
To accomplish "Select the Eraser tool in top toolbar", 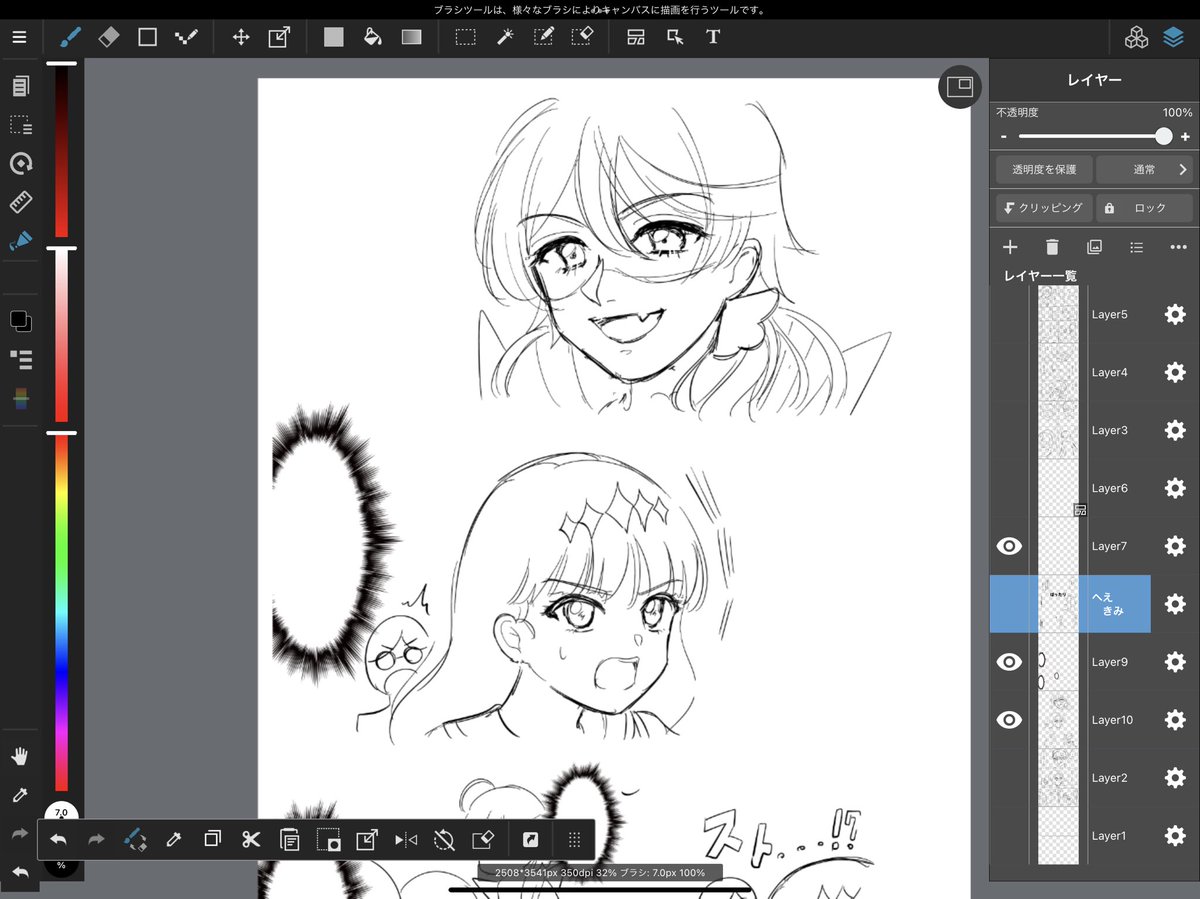I will pyautogui.click(x=109, y=37).
